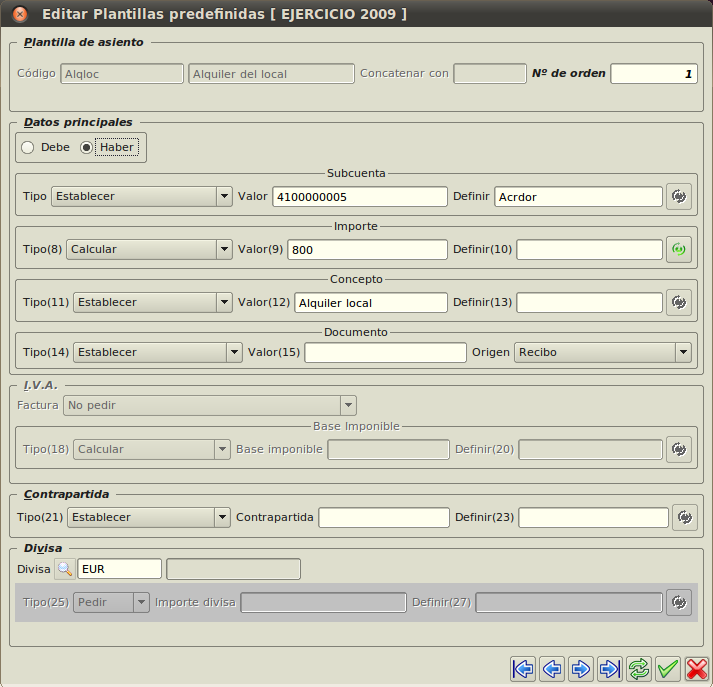The width and height of the screenshot is (713, 687).
Task: Click the Contrapartida input field
Action: tap(384, 517)
